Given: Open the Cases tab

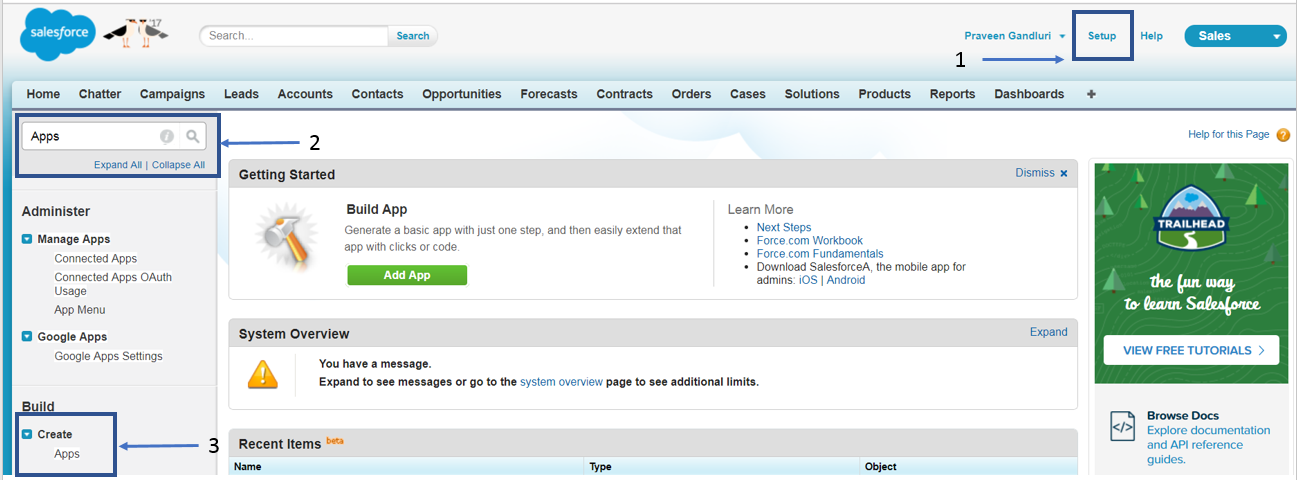Looking at the screenshot, I should point(748,94).
